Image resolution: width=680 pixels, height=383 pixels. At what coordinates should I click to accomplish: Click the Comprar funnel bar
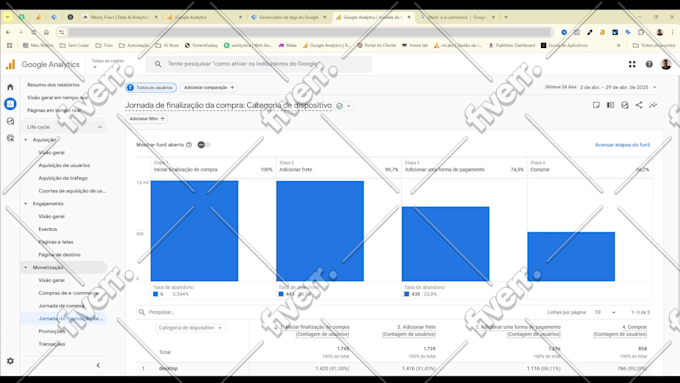(571, 256)
